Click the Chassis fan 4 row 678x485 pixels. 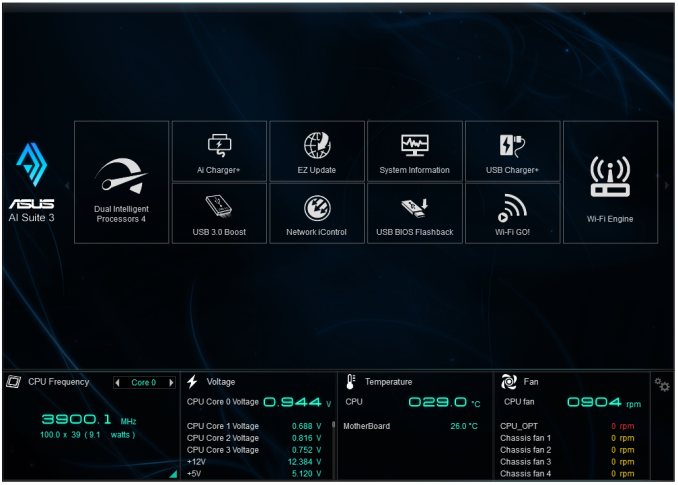(567, 474)
